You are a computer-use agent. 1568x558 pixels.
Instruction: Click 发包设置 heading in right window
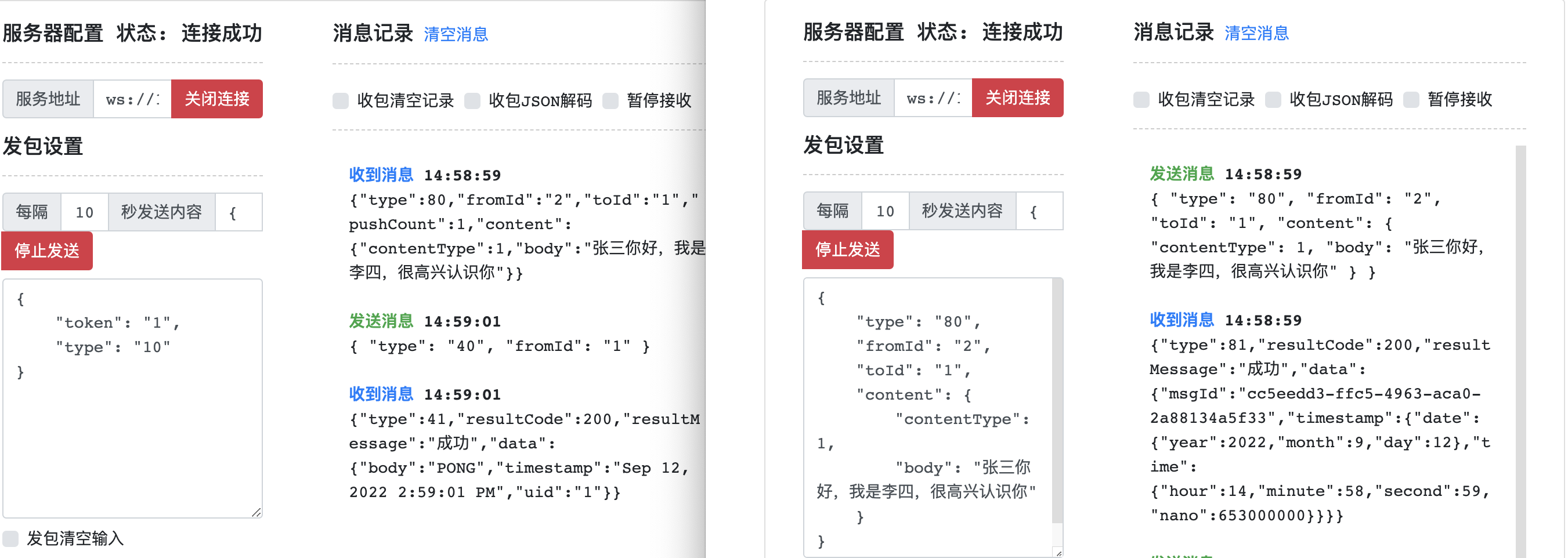pyautogui.click(x=843, y=146)
